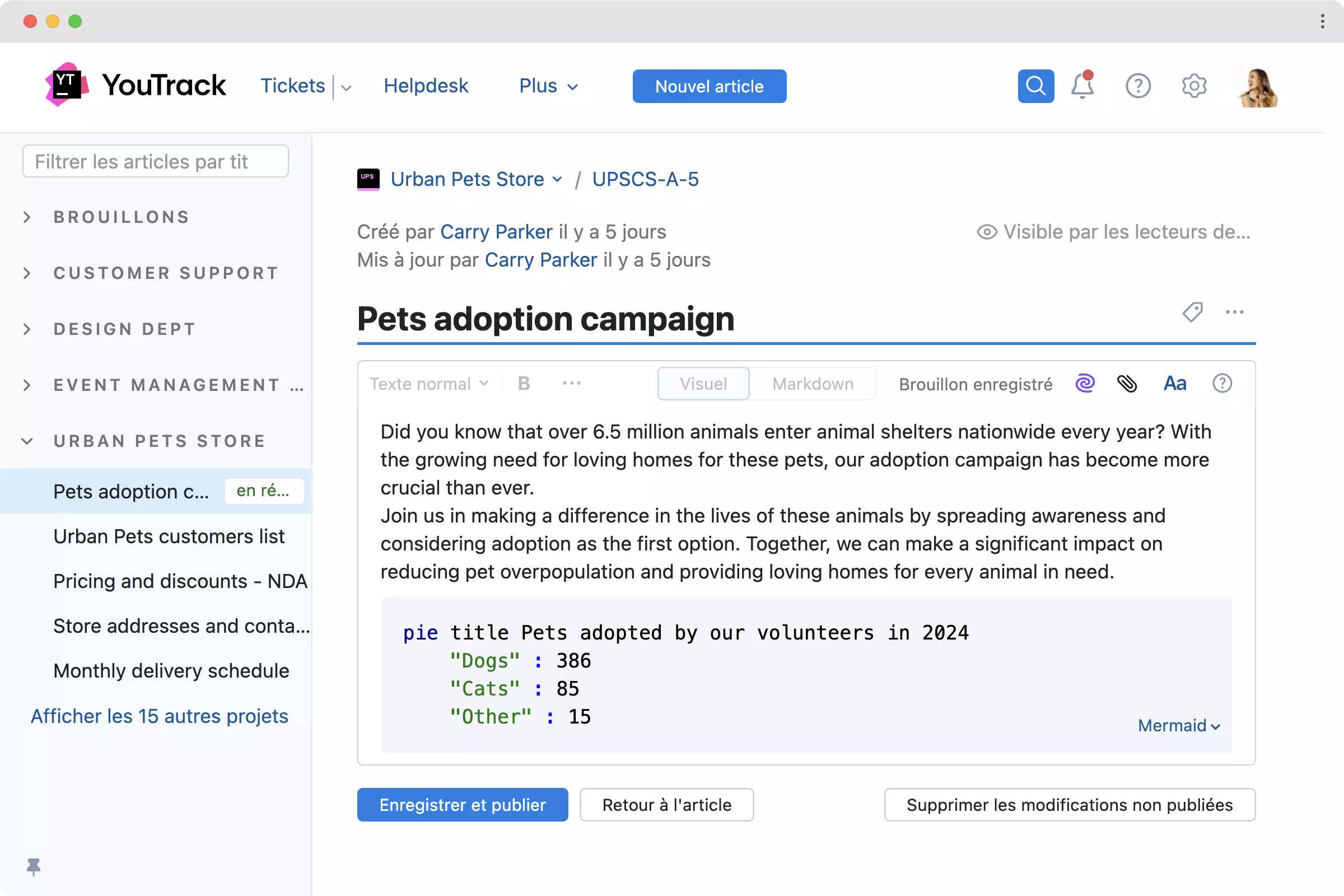The width and height of the screenshot is (1344, 896).
Task: Click the article filter input field
Action: [x=156, y=162]
